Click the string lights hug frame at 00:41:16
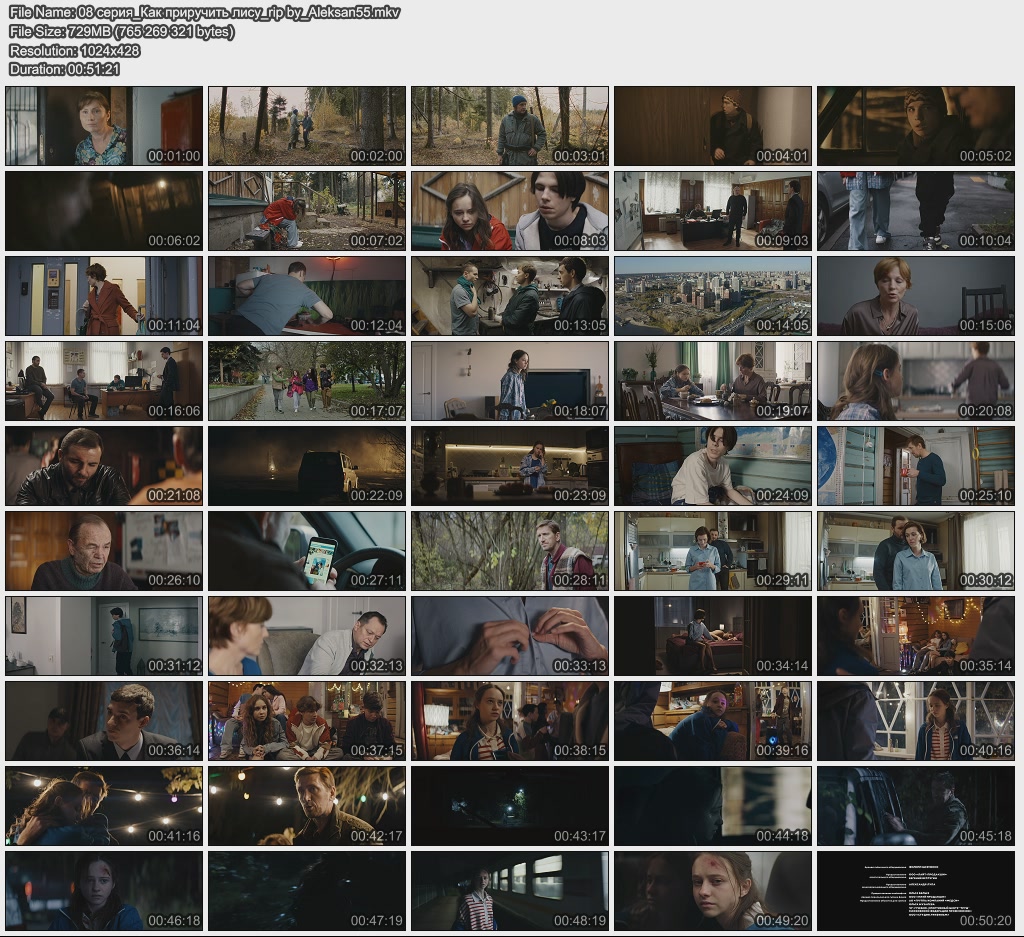The width and height of the screenshot is (1024, 937). (104, 806)
